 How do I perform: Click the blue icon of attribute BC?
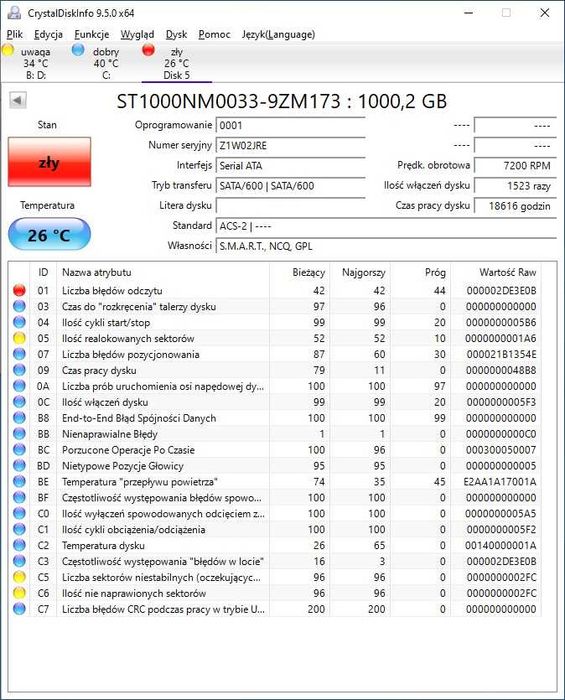coord(19,450)
